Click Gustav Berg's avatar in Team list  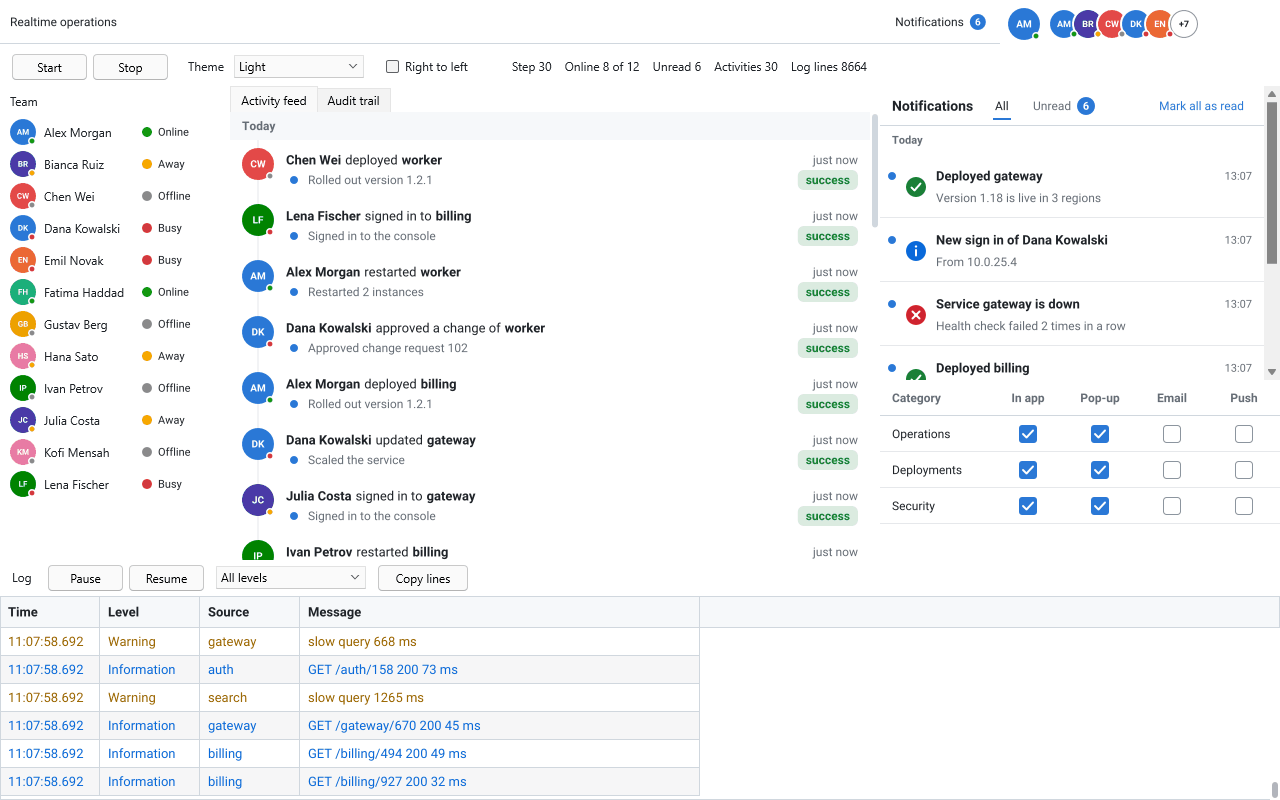23,324
